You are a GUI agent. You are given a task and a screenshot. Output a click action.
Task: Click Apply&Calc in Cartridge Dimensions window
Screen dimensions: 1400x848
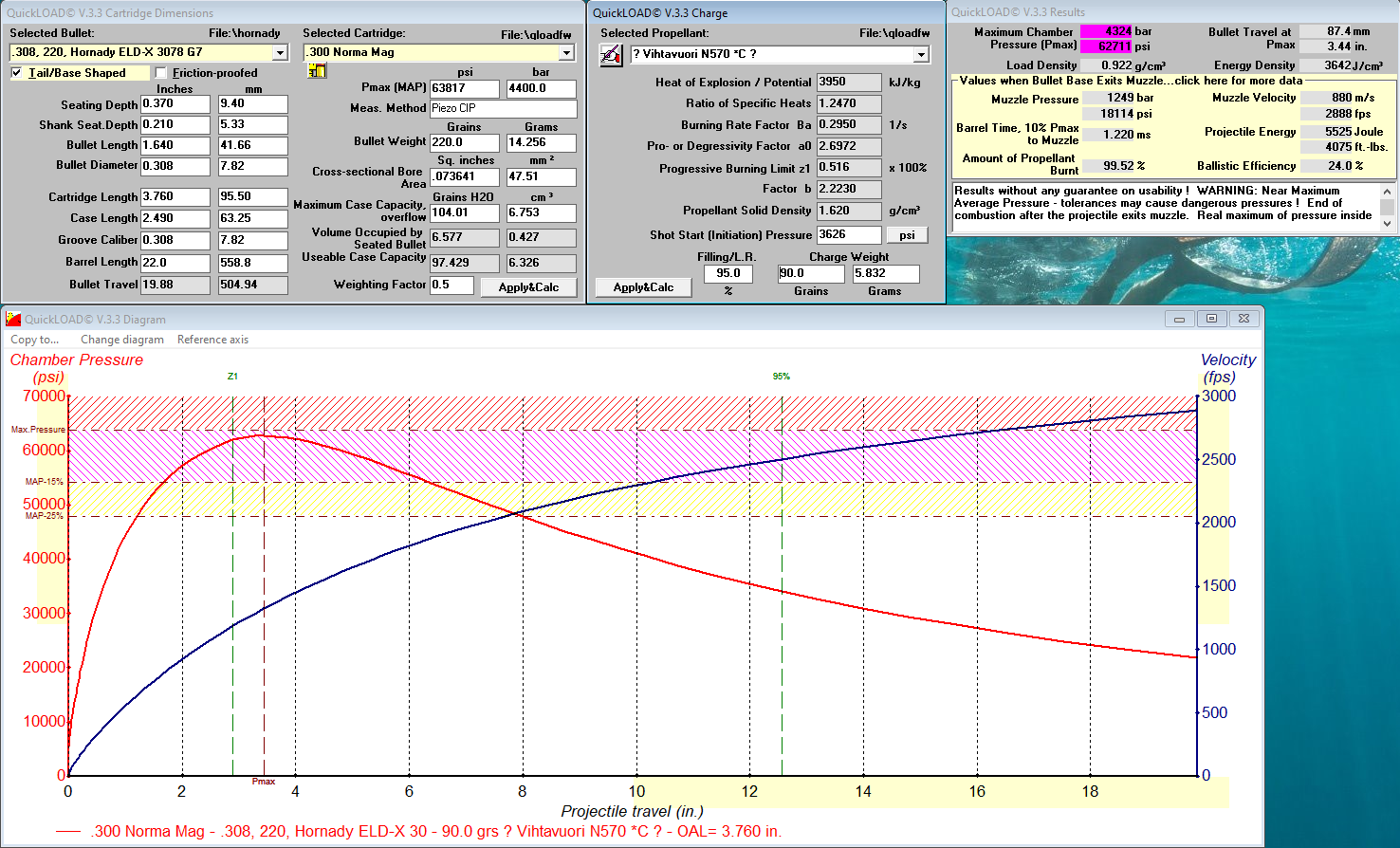(x=528, y=287)
